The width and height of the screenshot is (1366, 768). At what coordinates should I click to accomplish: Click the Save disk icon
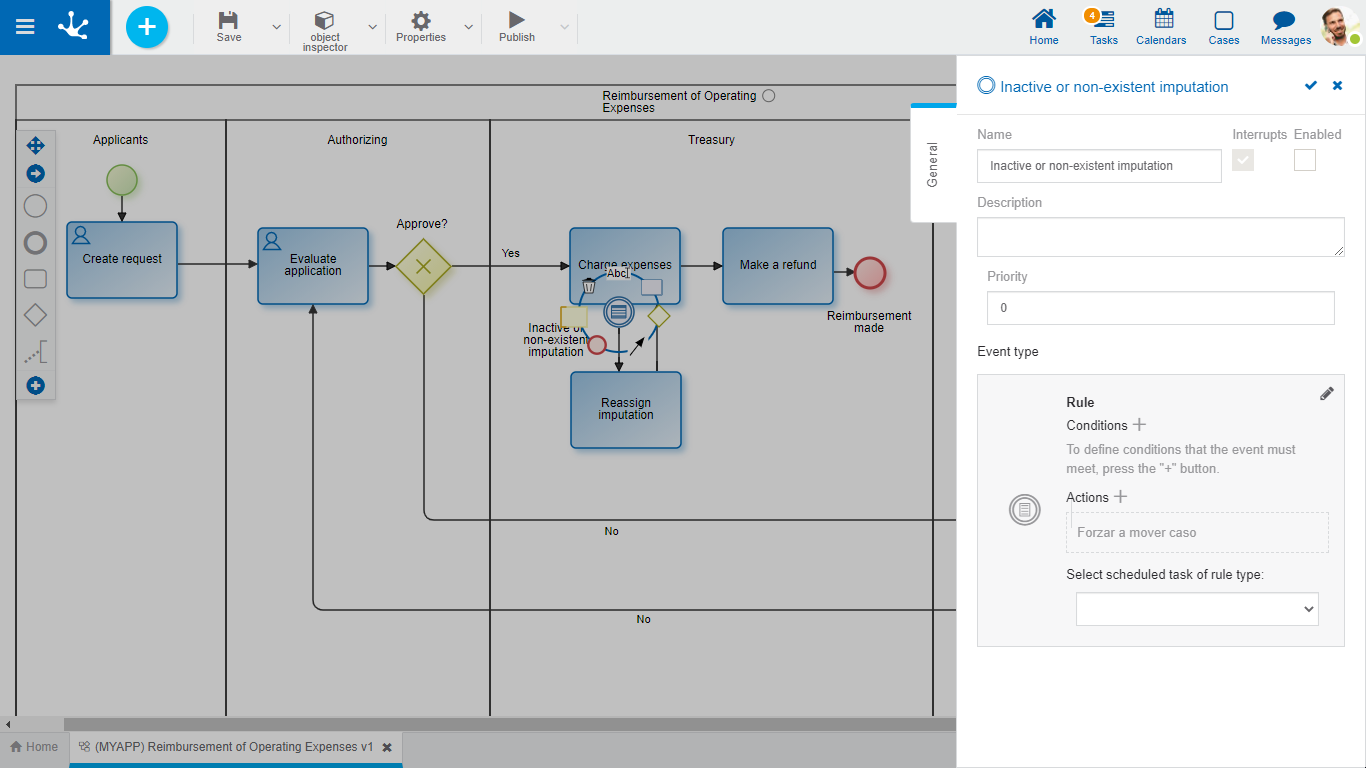coord(228,21)
